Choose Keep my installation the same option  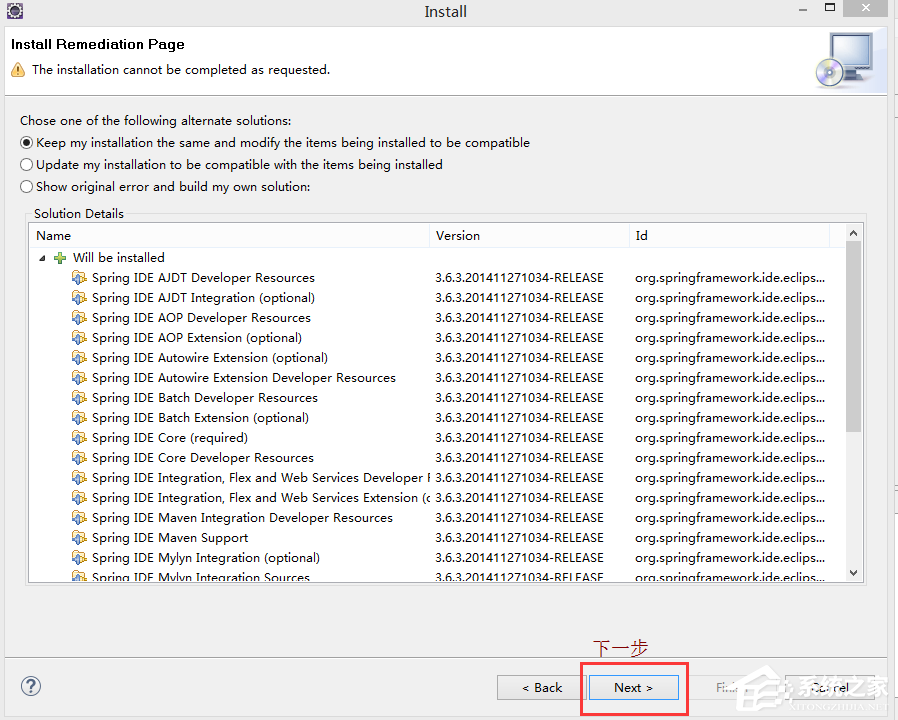pyautogui.click(x=26, y=142)
